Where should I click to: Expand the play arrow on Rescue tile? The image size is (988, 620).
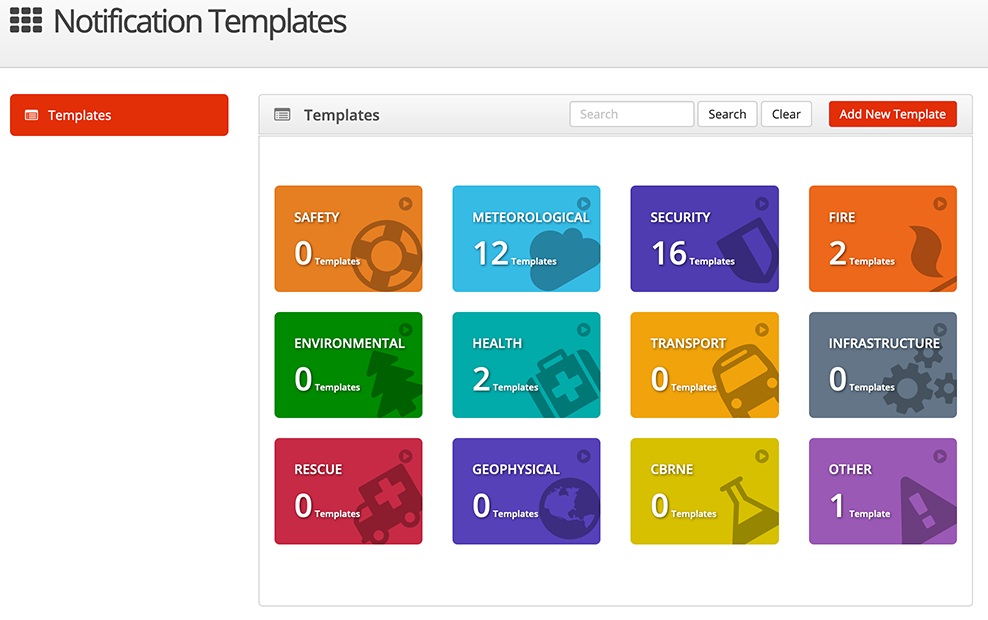[405, 457]
